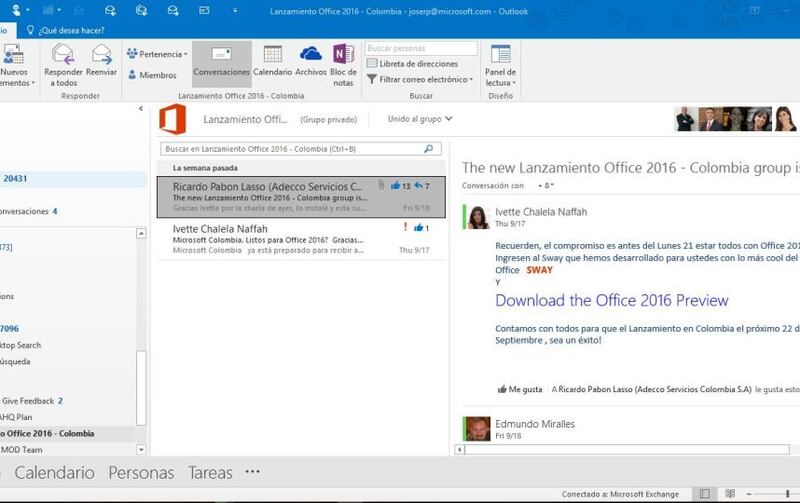Open the OneNote Bloc de notas
Image resolution: width=800 pixels, height=503 pixels.
[343, 65]
